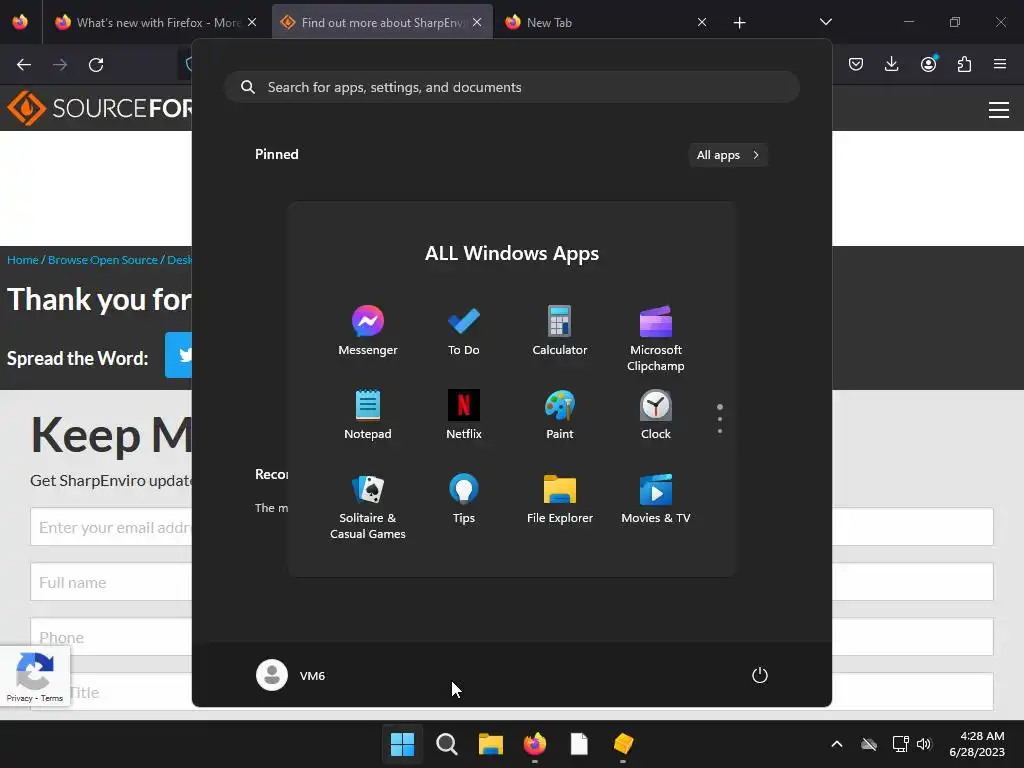Open the Paint app
This screenshot has width=1024, height=768.
[x=560, y=415]
